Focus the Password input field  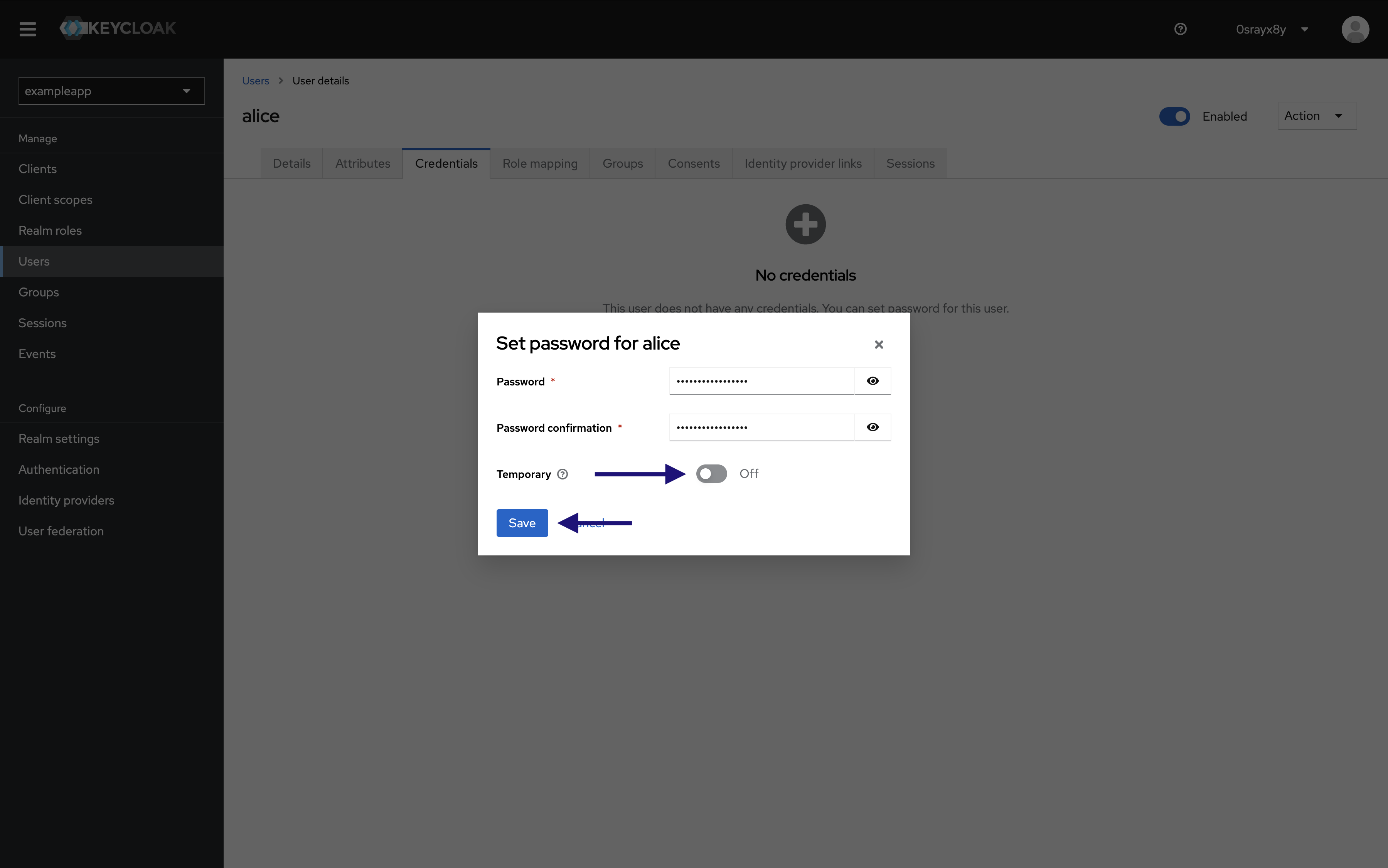(761, 381)
